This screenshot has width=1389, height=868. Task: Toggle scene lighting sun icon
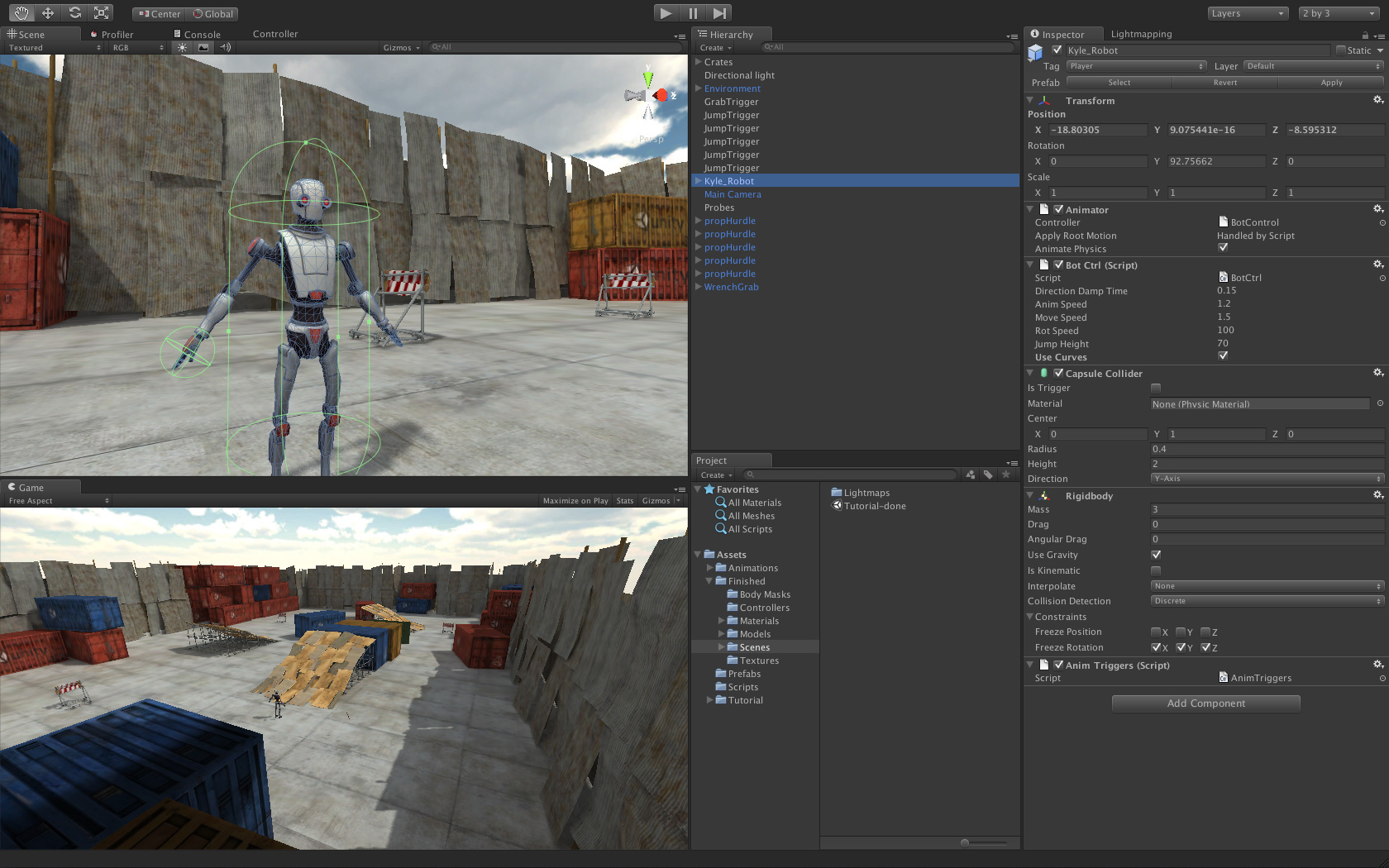pos(183,47)
